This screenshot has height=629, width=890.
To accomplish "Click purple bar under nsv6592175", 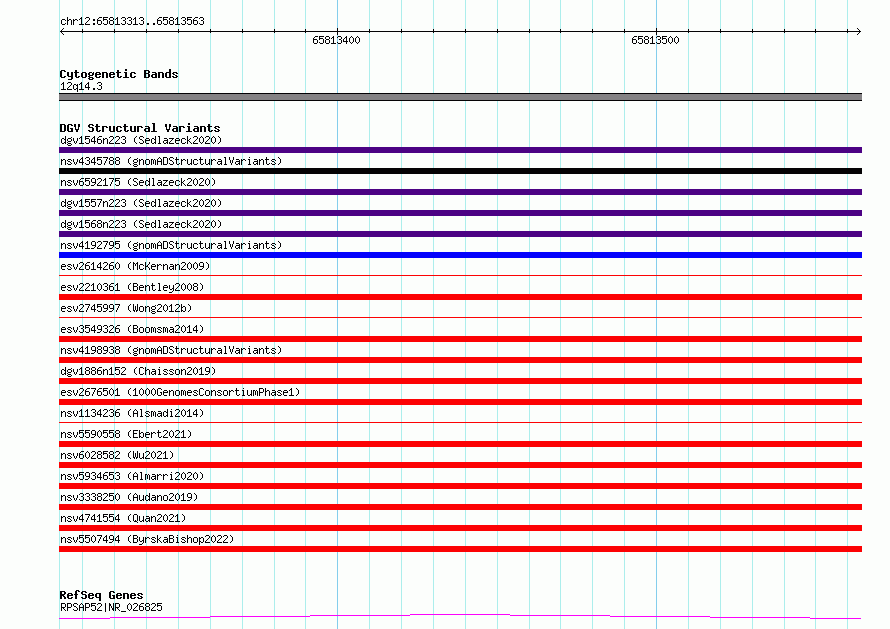I will coord(460,192).
